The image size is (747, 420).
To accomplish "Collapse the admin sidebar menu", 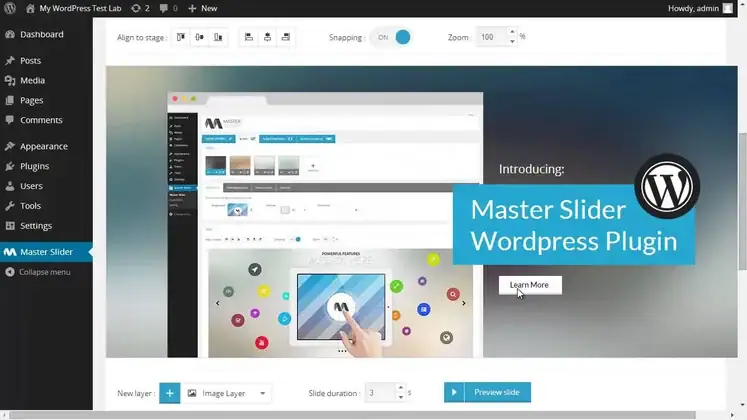I will click(38, 272).
